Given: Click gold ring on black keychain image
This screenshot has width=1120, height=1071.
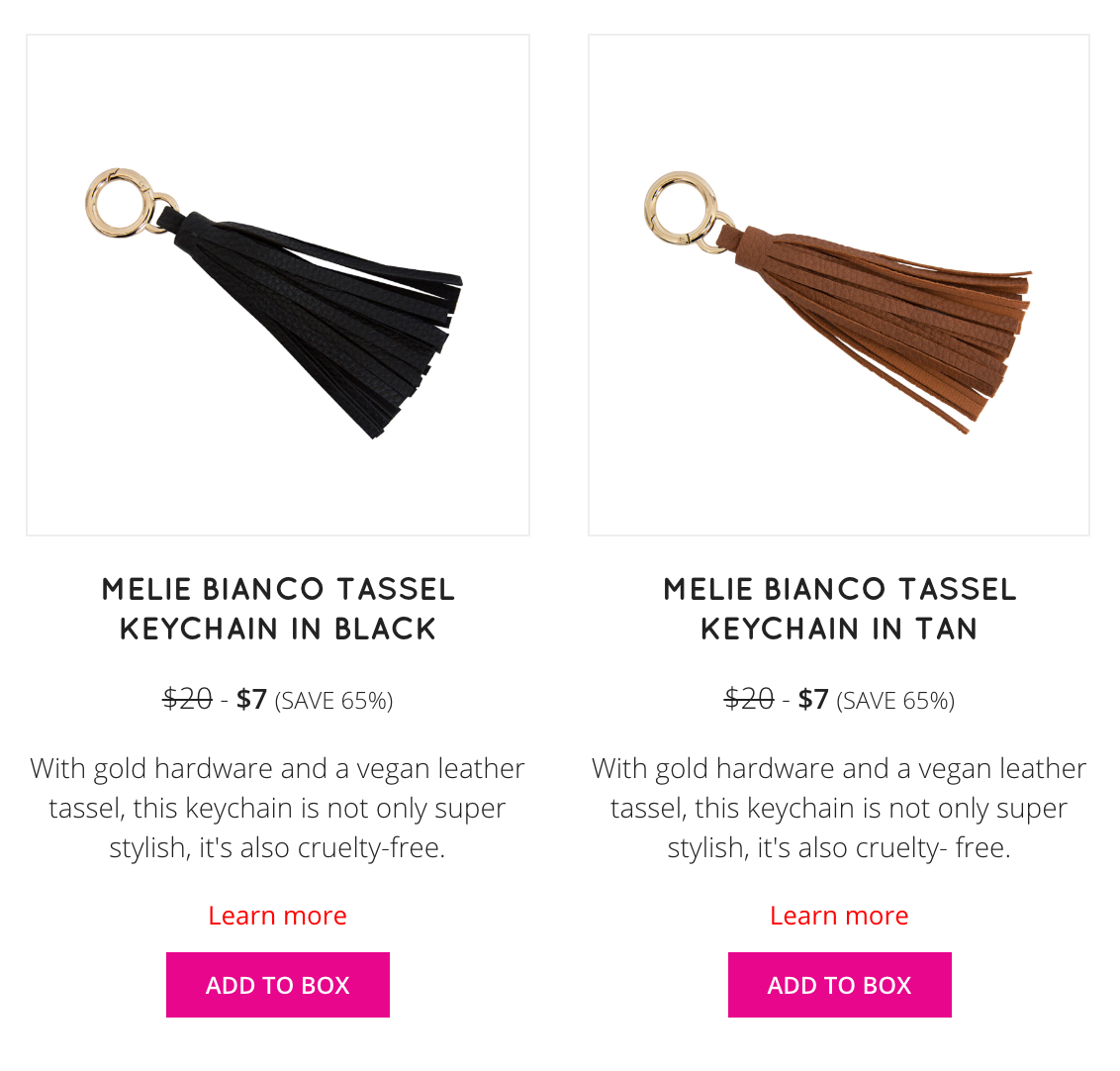Looking at the screenshot, I should pos(120,202).
